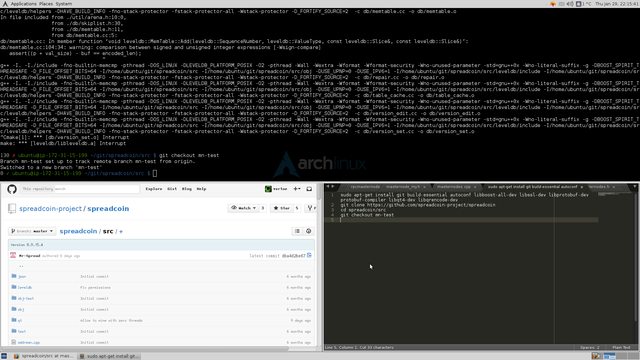The height and width of the screenshot is (360, 640).
Task: Open the spreadcoin breadcrumb link
Action: (78, 231)
